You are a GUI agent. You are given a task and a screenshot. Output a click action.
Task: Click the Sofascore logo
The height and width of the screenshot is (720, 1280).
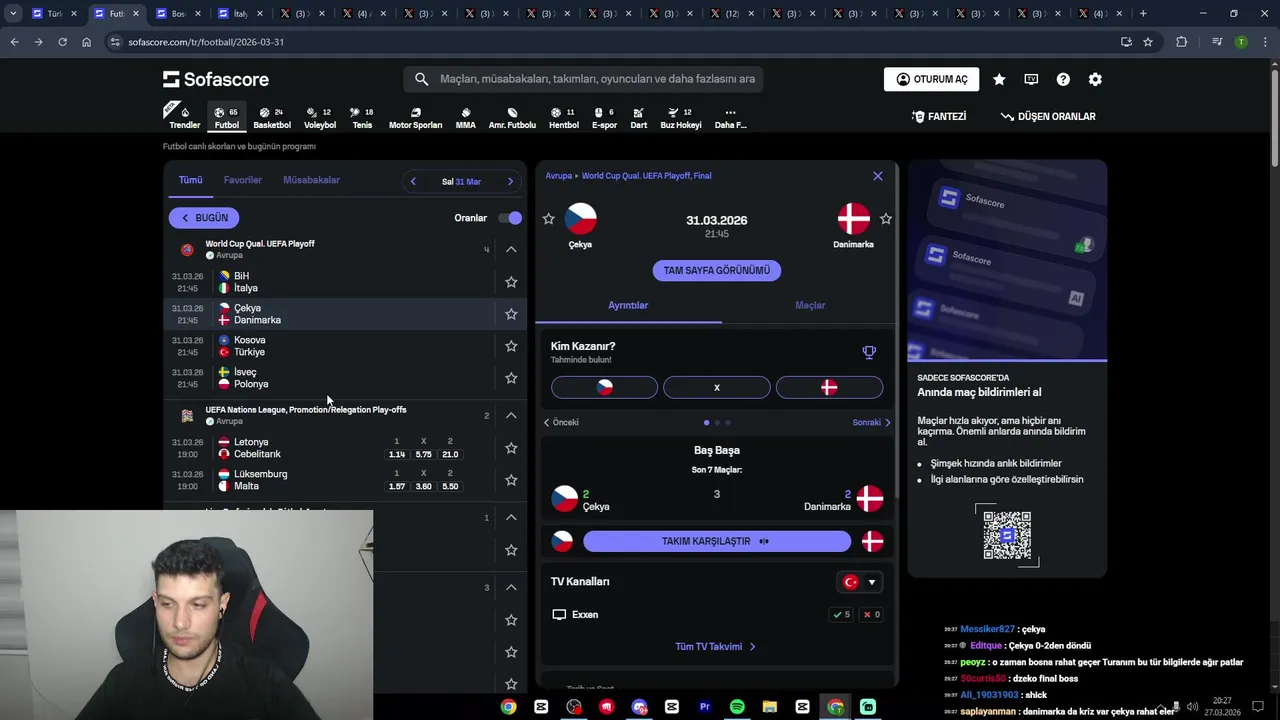tap(216, 79)
